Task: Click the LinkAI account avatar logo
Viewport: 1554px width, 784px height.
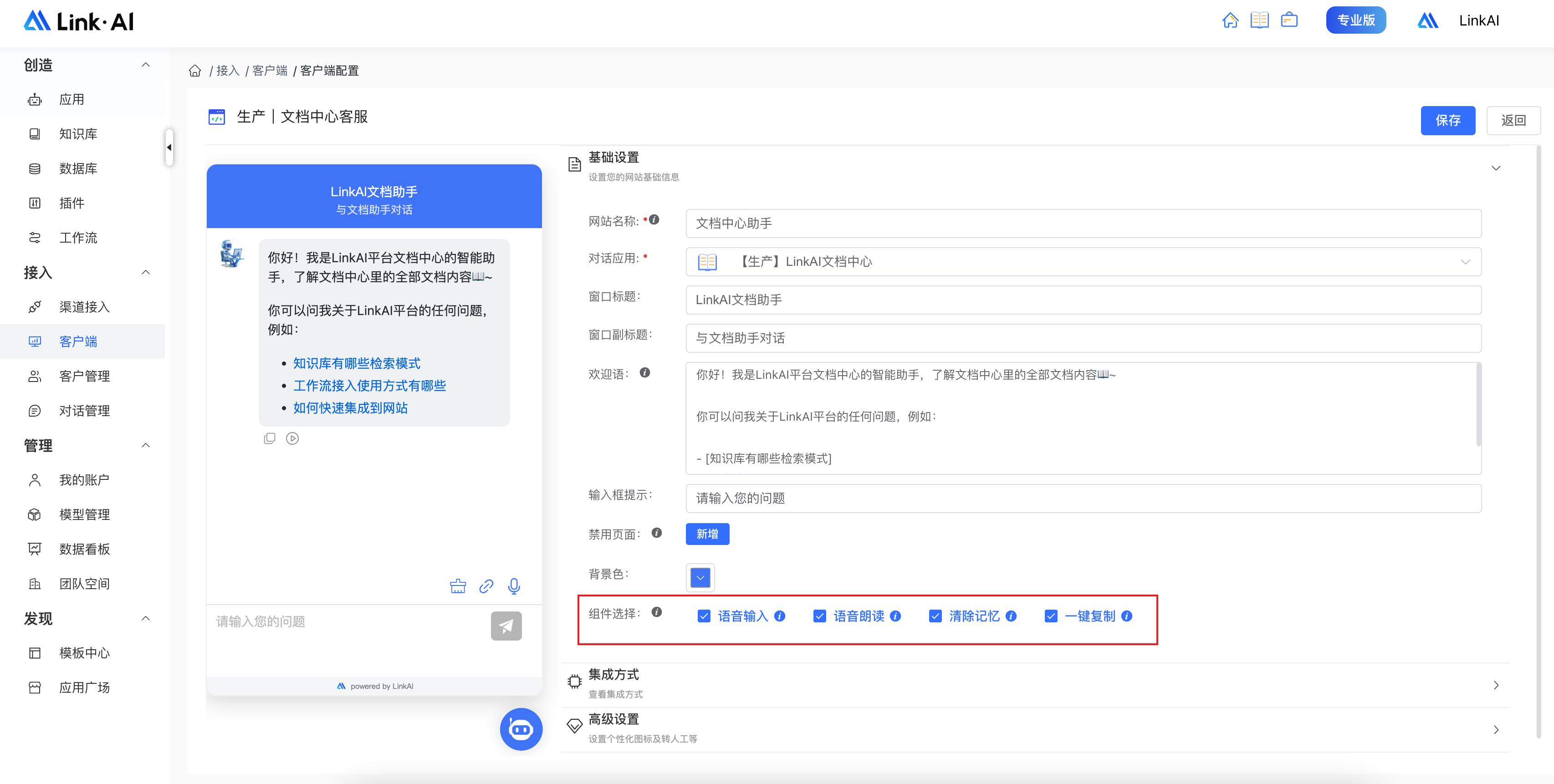Action: click(x=1428, y=20)
